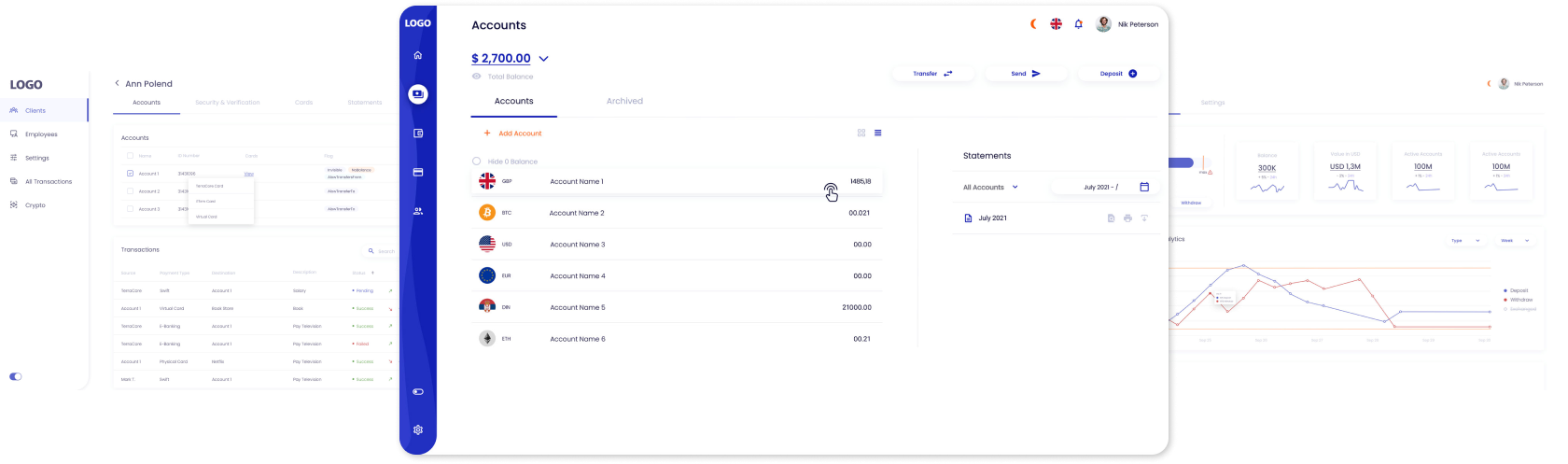1568x464 pixels.
Task: Open Cards tab in Ann Polend window
Action: [303, 103]
